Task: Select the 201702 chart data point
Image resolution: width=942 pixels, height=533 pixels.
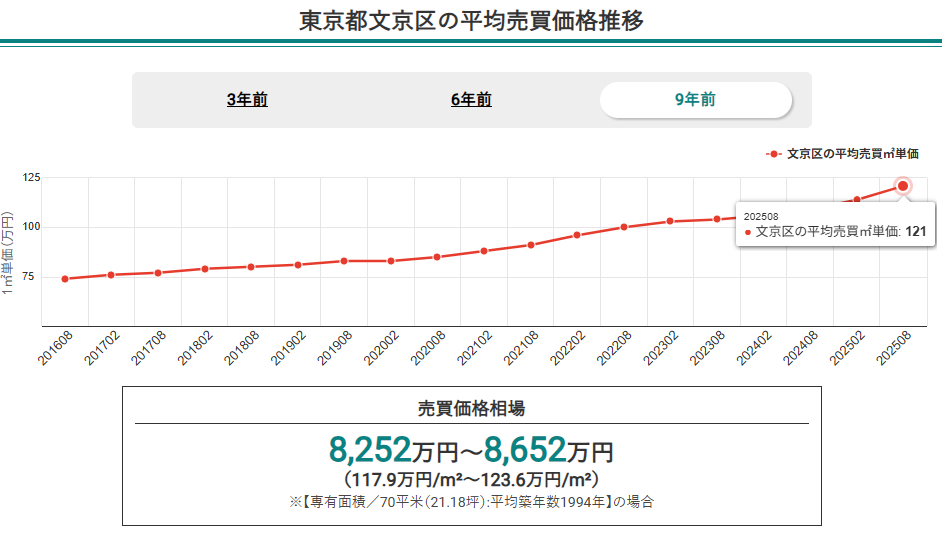Action: 111,275
